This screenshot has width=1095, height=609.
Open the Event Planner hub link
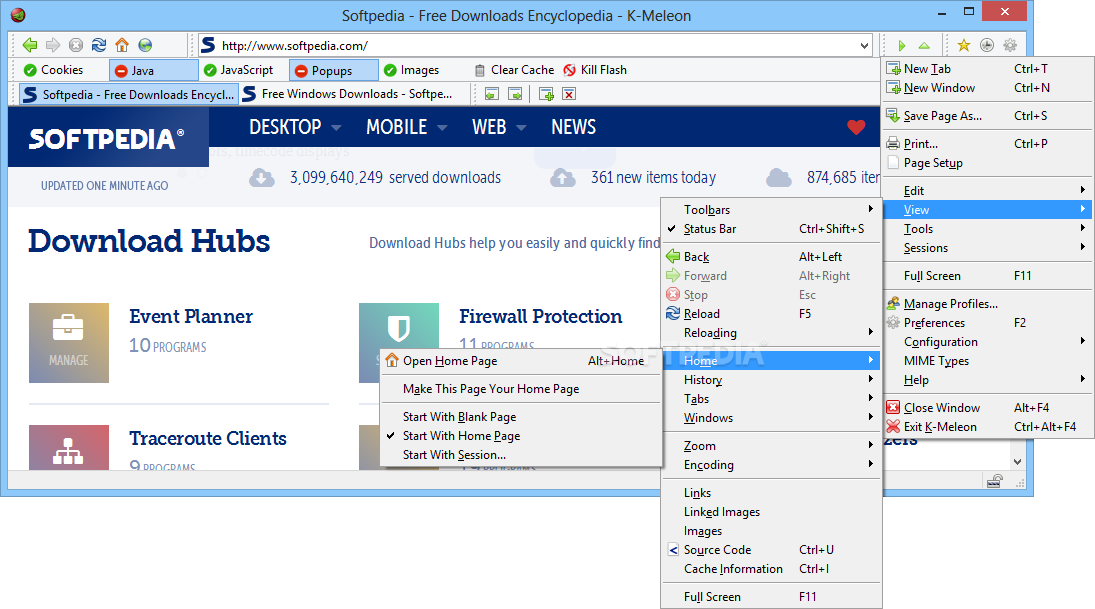191,316
